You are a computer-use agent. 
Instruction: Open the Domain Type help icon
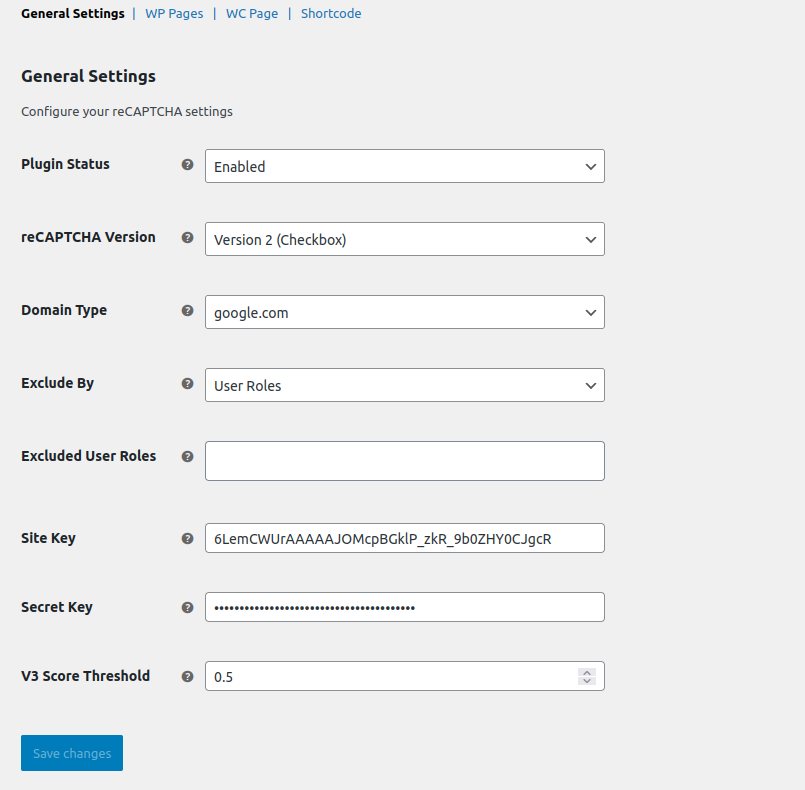187,311
